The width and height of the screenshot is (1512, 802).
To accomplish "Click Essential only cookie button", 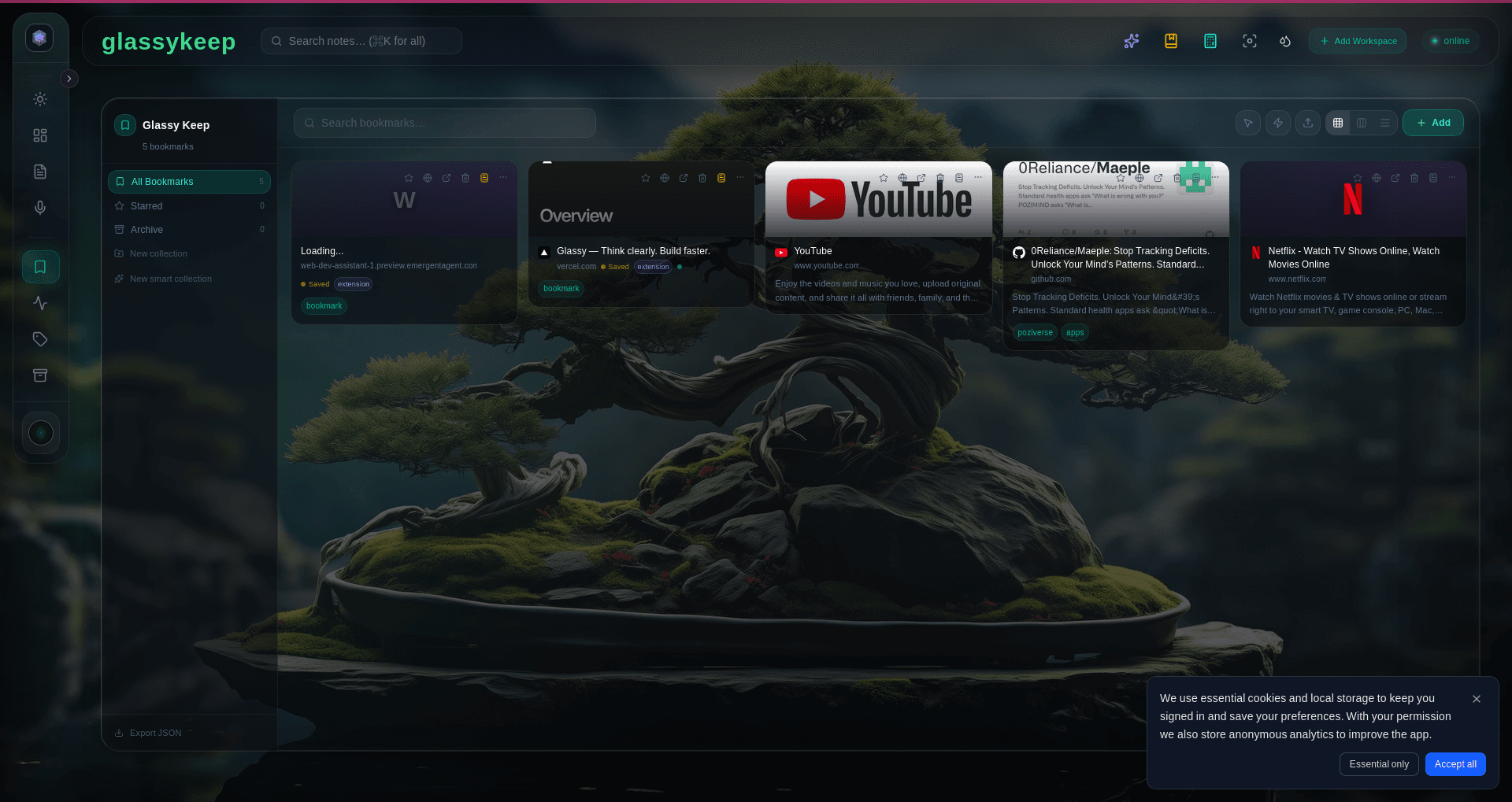I will coord(1379,764).
